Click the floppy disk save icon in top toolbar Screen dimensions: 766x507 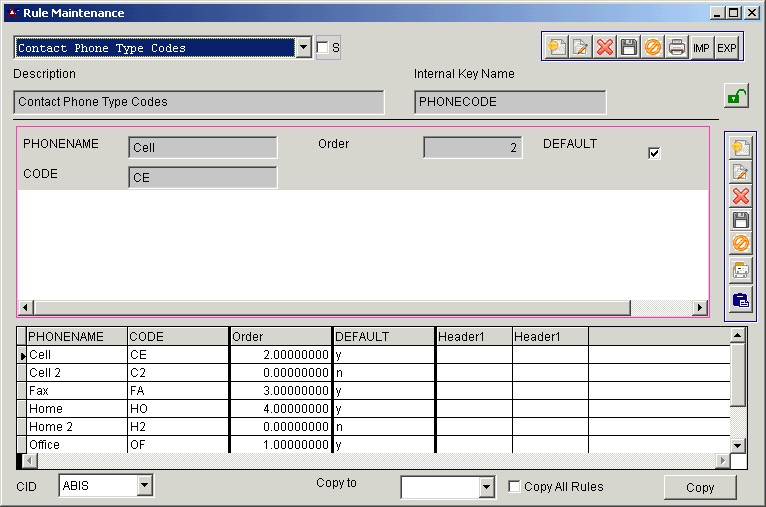point(629,47)
